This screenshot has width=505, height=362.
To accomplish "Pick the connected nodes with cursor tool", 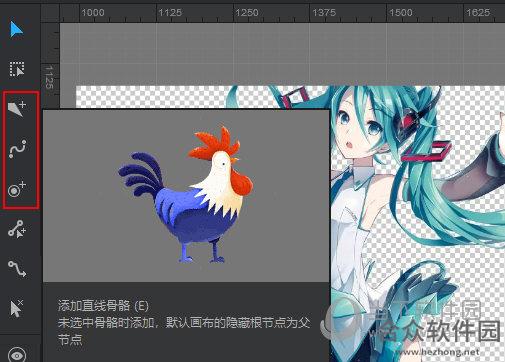I will 17,229.
